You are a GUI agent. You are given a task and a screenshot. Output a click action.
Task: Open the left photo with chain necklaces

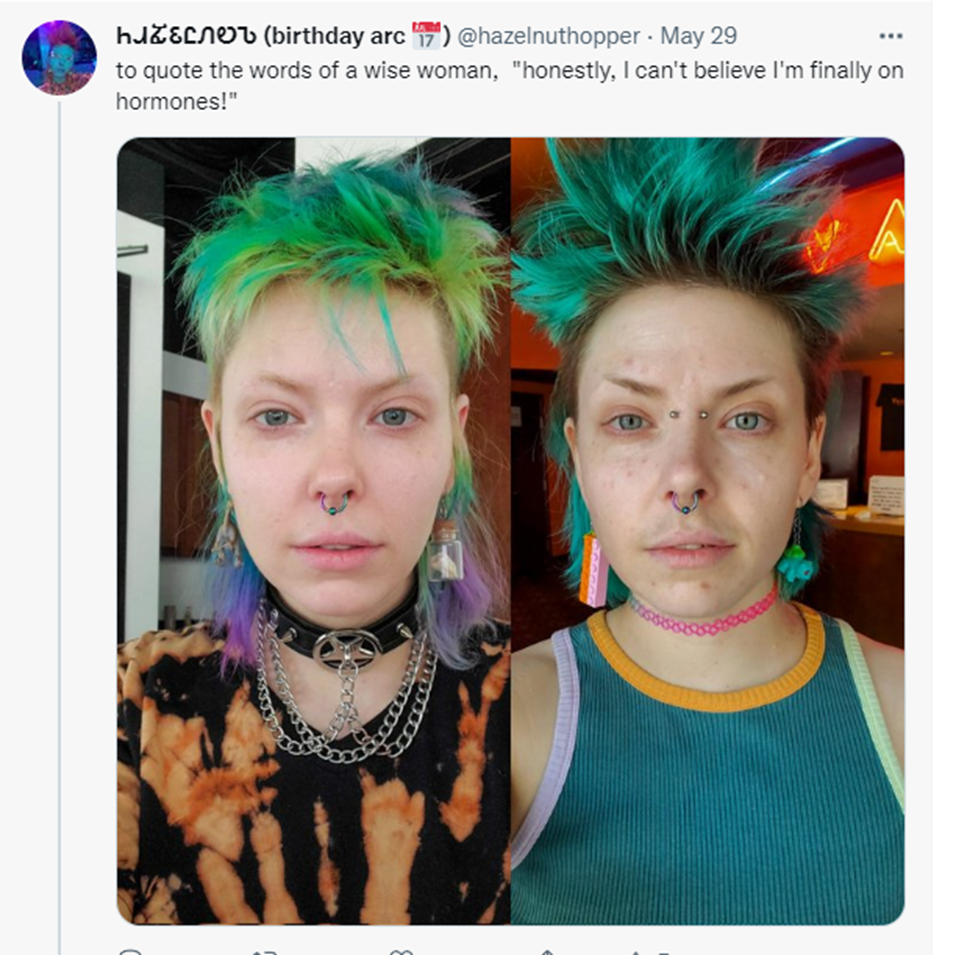(x=313, y=531)
